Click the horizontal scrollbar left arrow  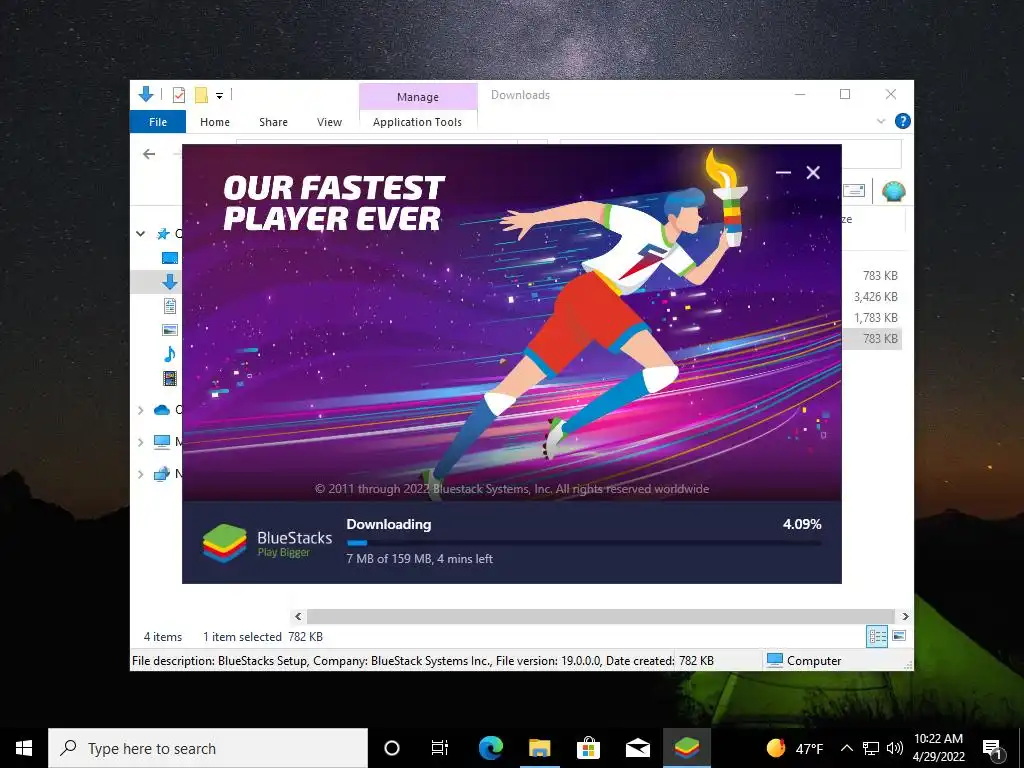pyautogui.click(x=298, y=616)
